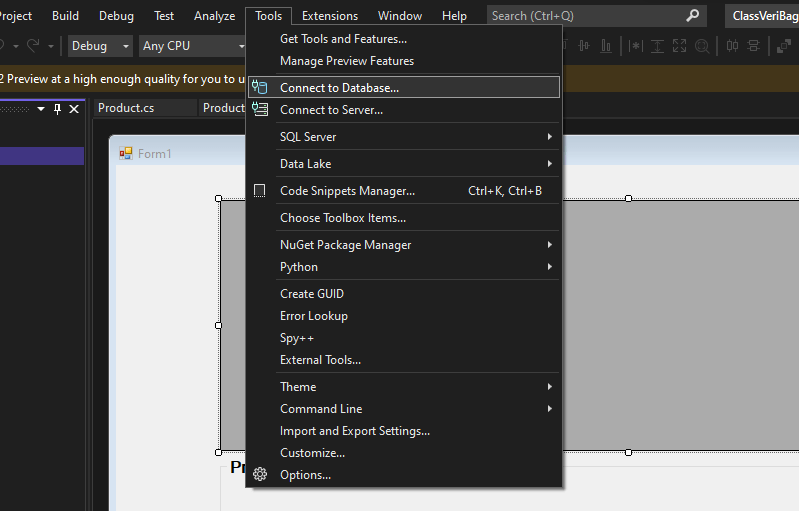
Task: Click the Redo arrow icon
Action: [x=33, y=46]
